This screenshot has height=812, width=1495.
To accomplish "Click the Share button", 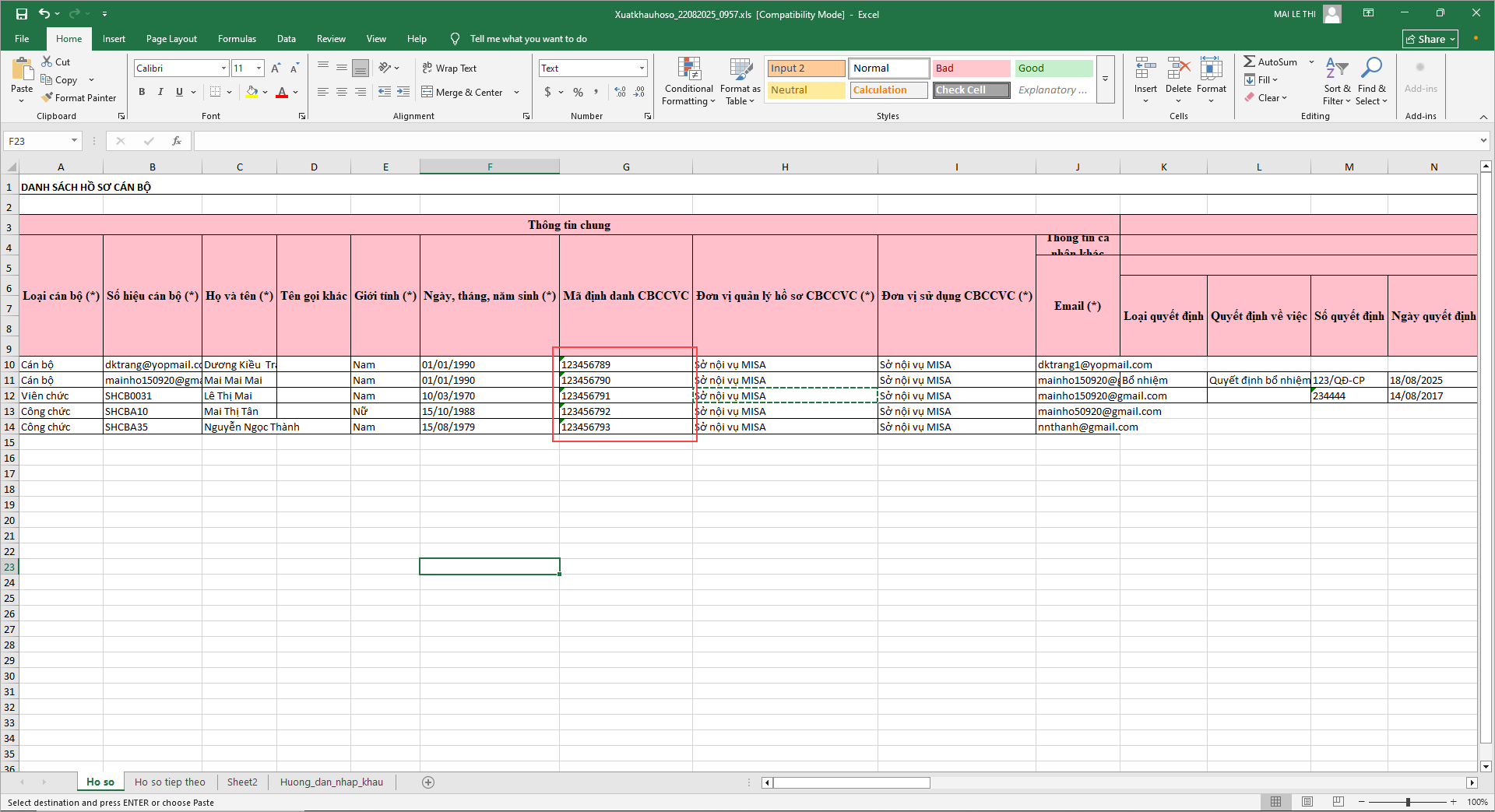I will click(x=1430, y=39).
